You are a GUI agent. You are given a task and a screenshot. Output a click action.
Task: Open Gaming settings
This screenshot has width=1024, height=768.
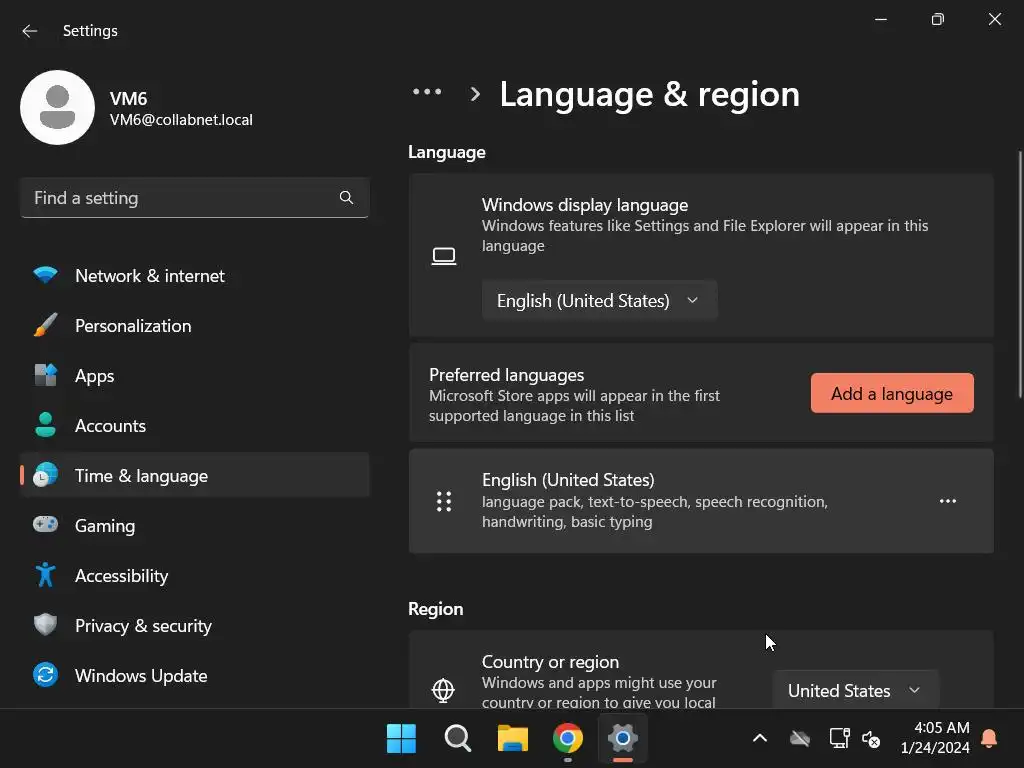(195, 526)
